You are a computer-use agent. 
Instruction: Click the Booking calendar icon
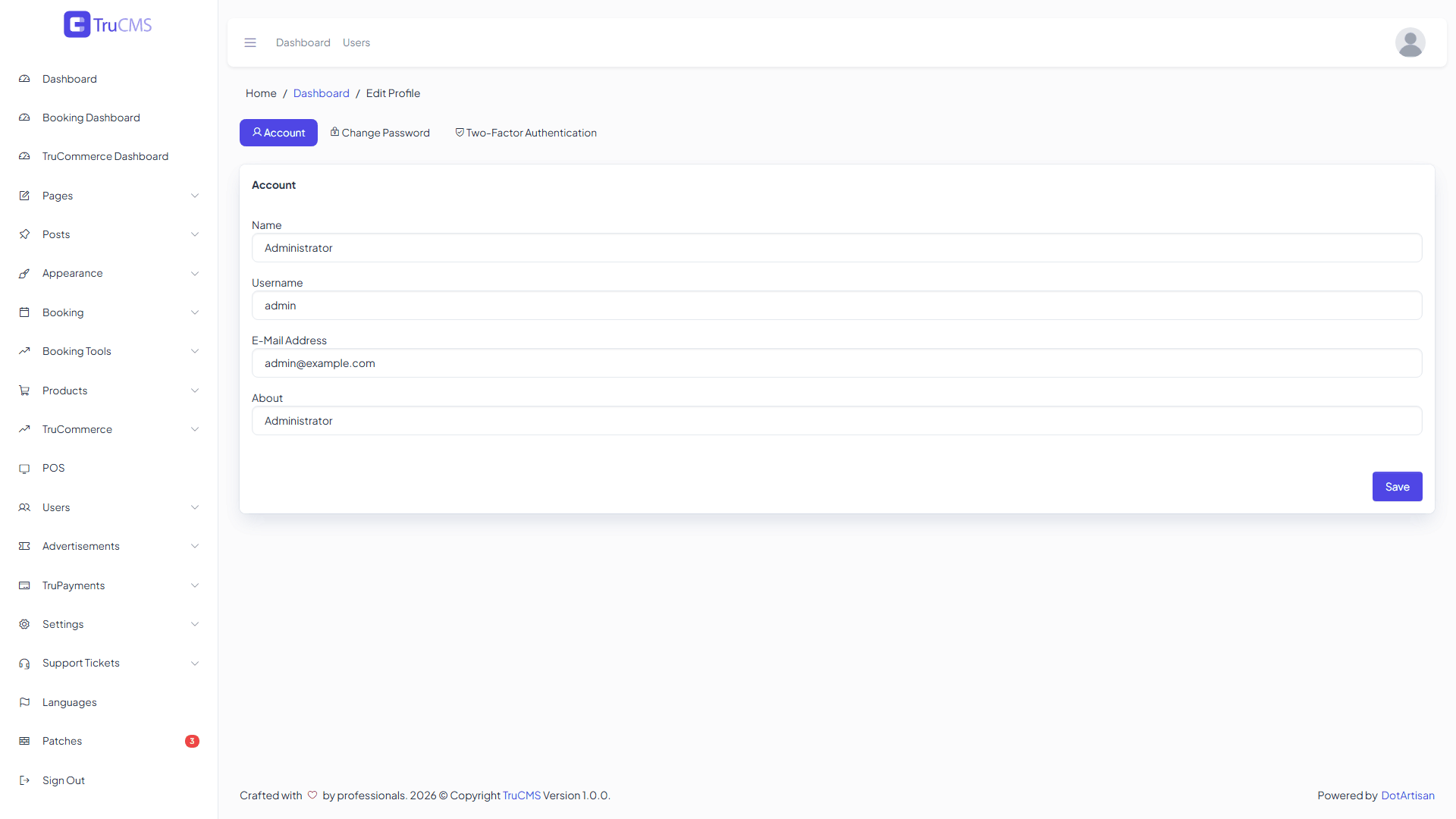pos(24,312)
